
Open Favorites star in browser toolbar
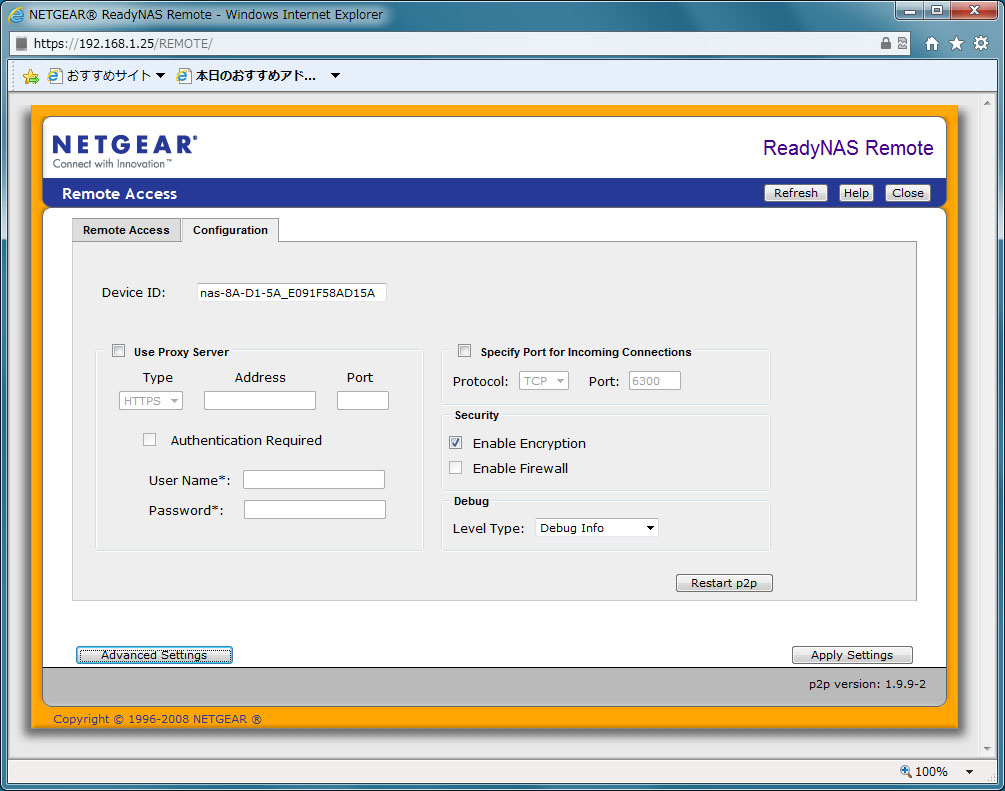point(956,44)
